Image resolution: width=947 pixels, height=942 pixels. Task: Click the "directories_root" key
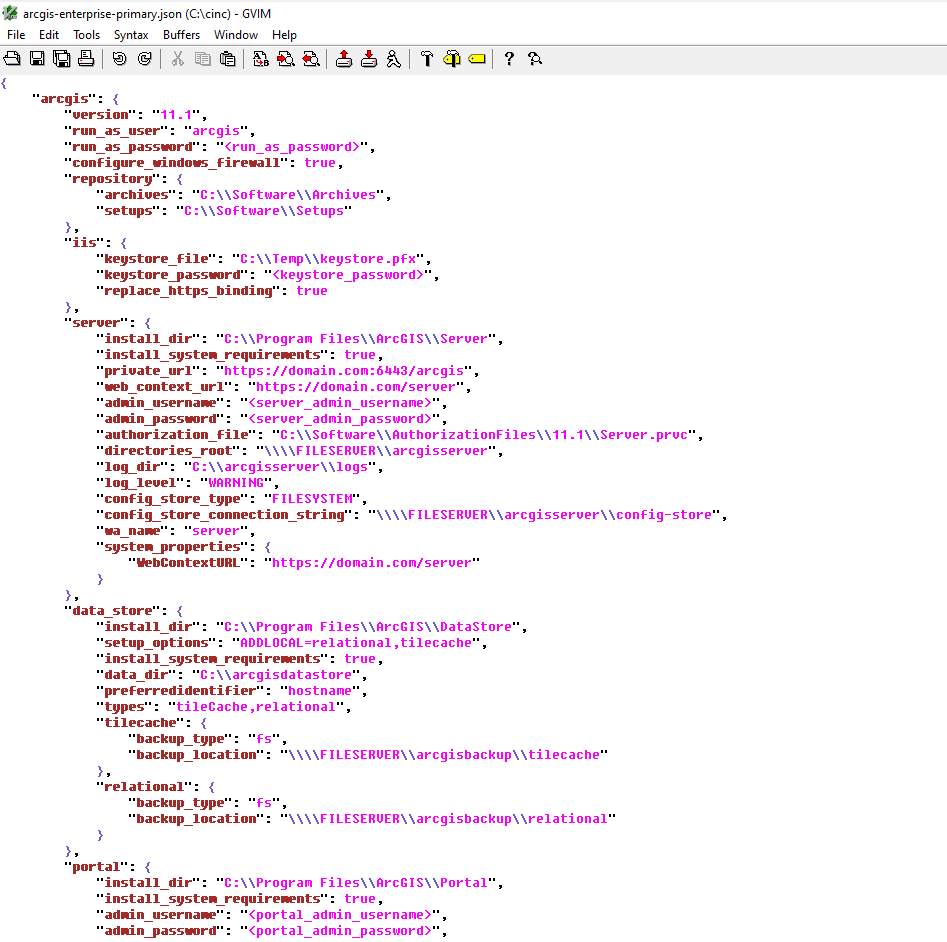click(x=168, y=451)
